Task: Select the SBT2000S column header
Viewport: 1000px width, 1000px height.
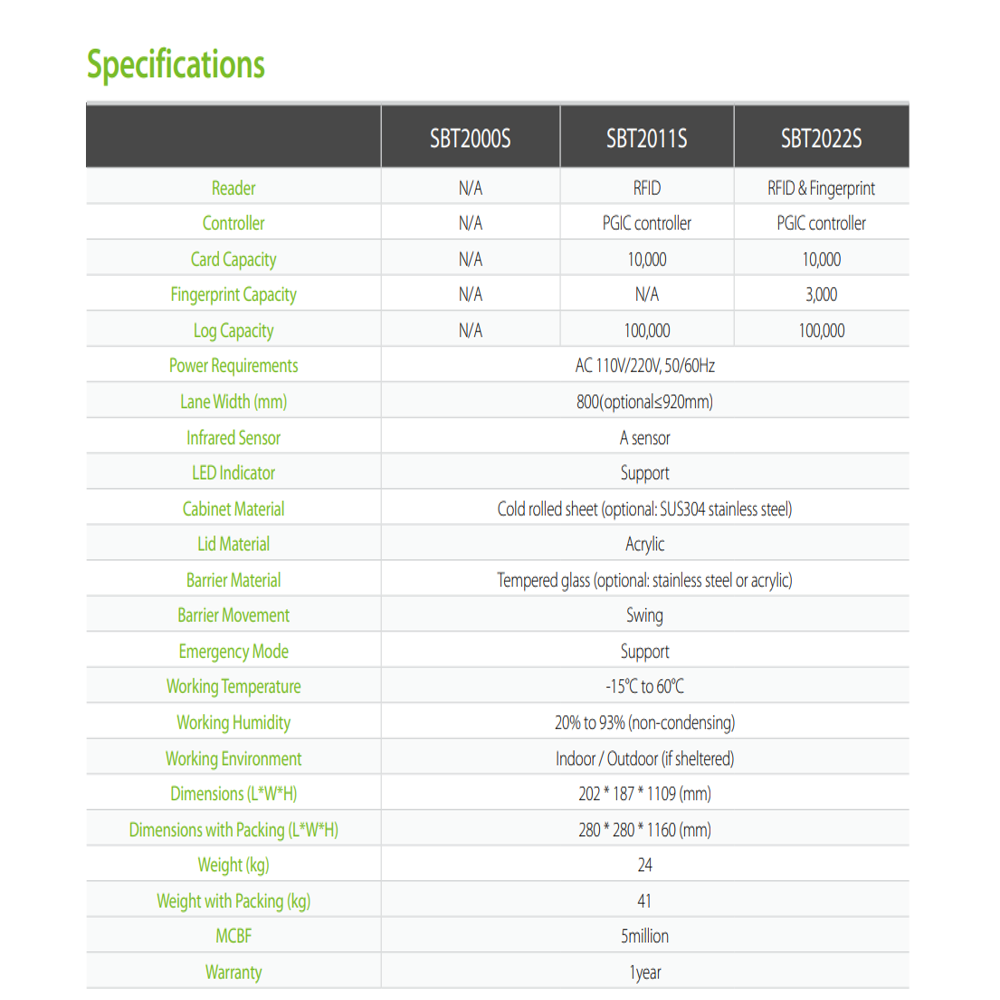Action: pyautogui.click(x=470, y=138)
